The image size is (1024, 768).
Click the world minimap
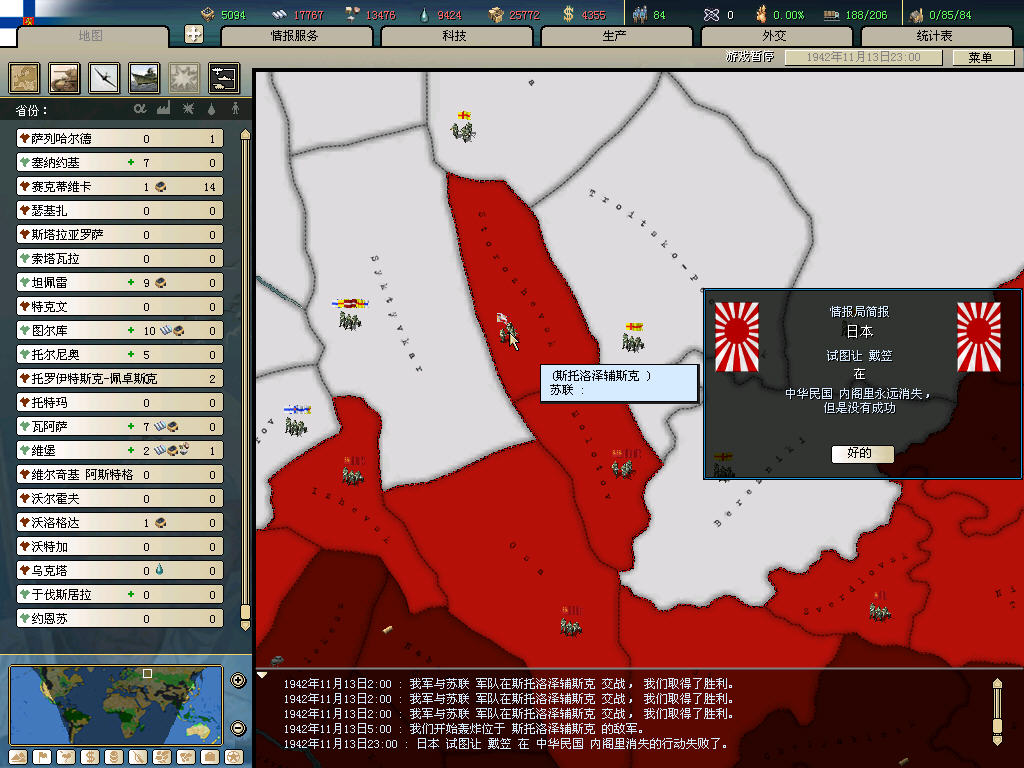116,704
